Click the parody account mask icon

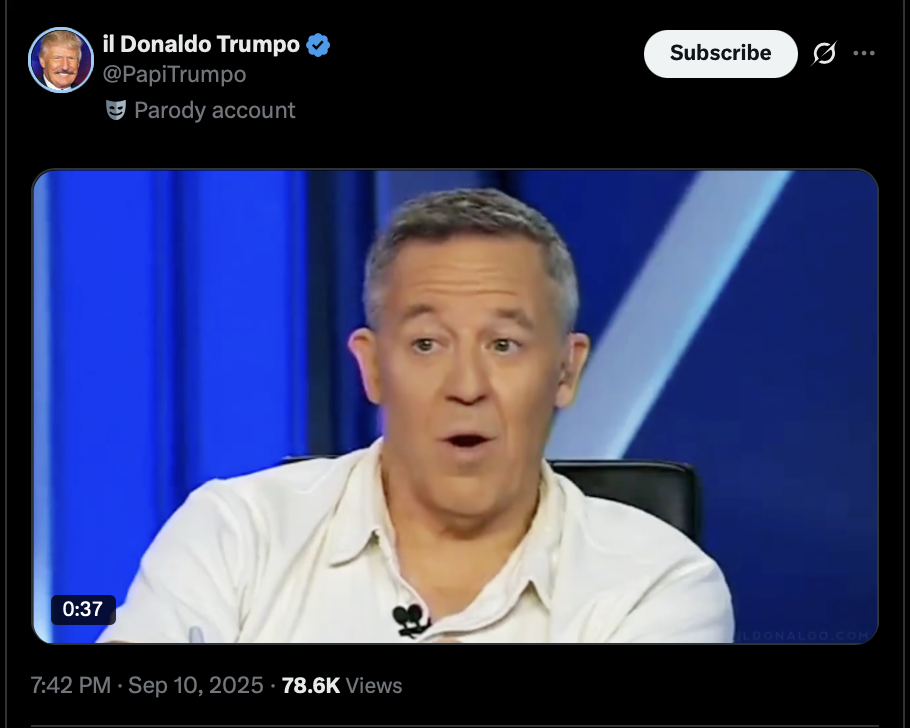(x=116, y=110)
